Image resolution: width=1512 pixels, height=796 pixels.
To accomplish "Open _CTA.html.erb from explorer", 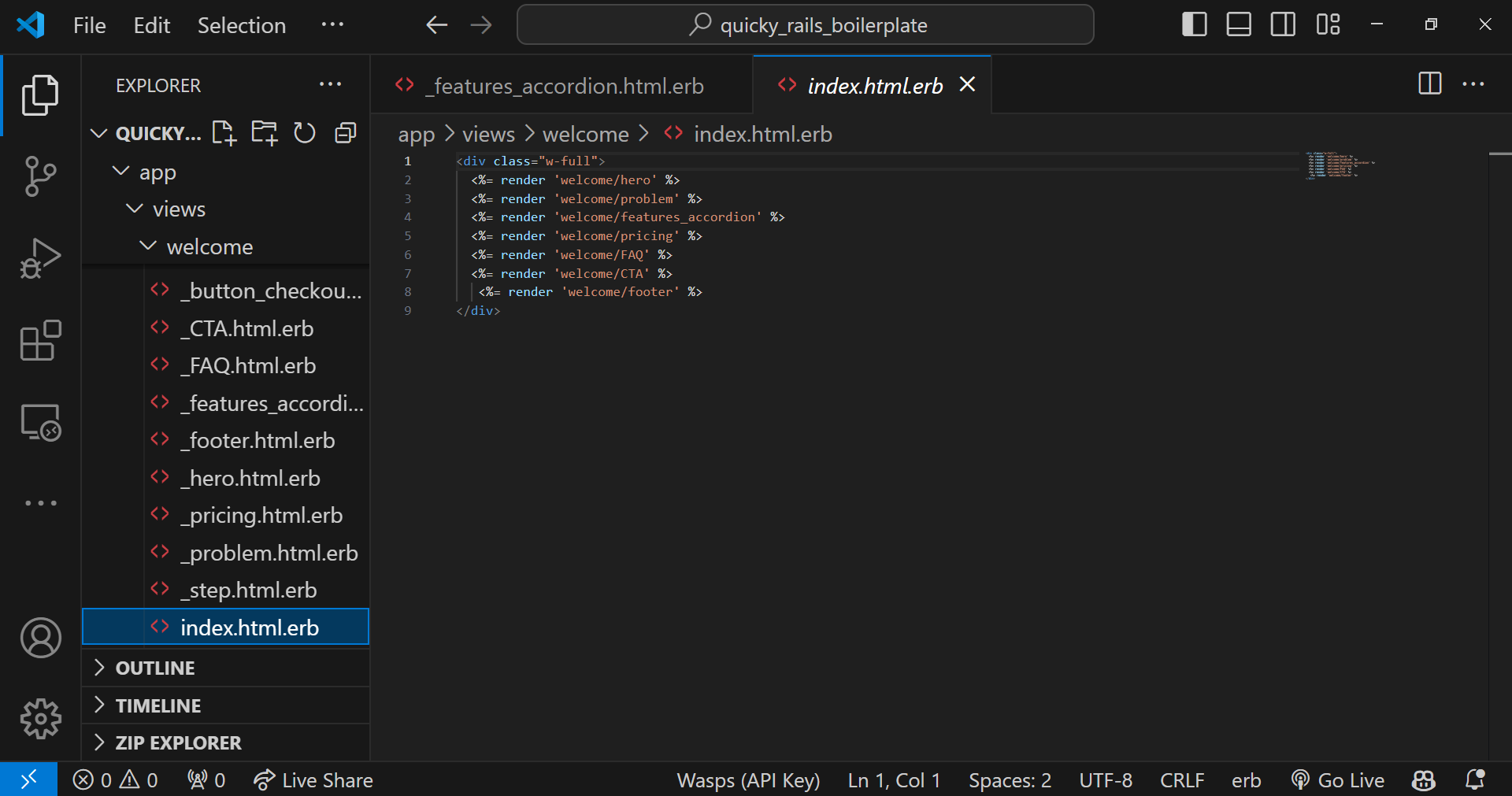I will tap(225, 328).
